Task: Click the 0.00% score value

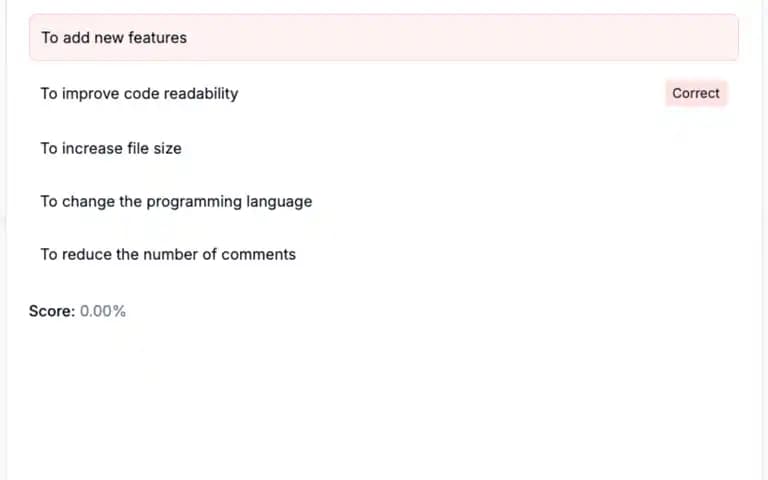Action: pyautogui.click(x=103, y=311)
